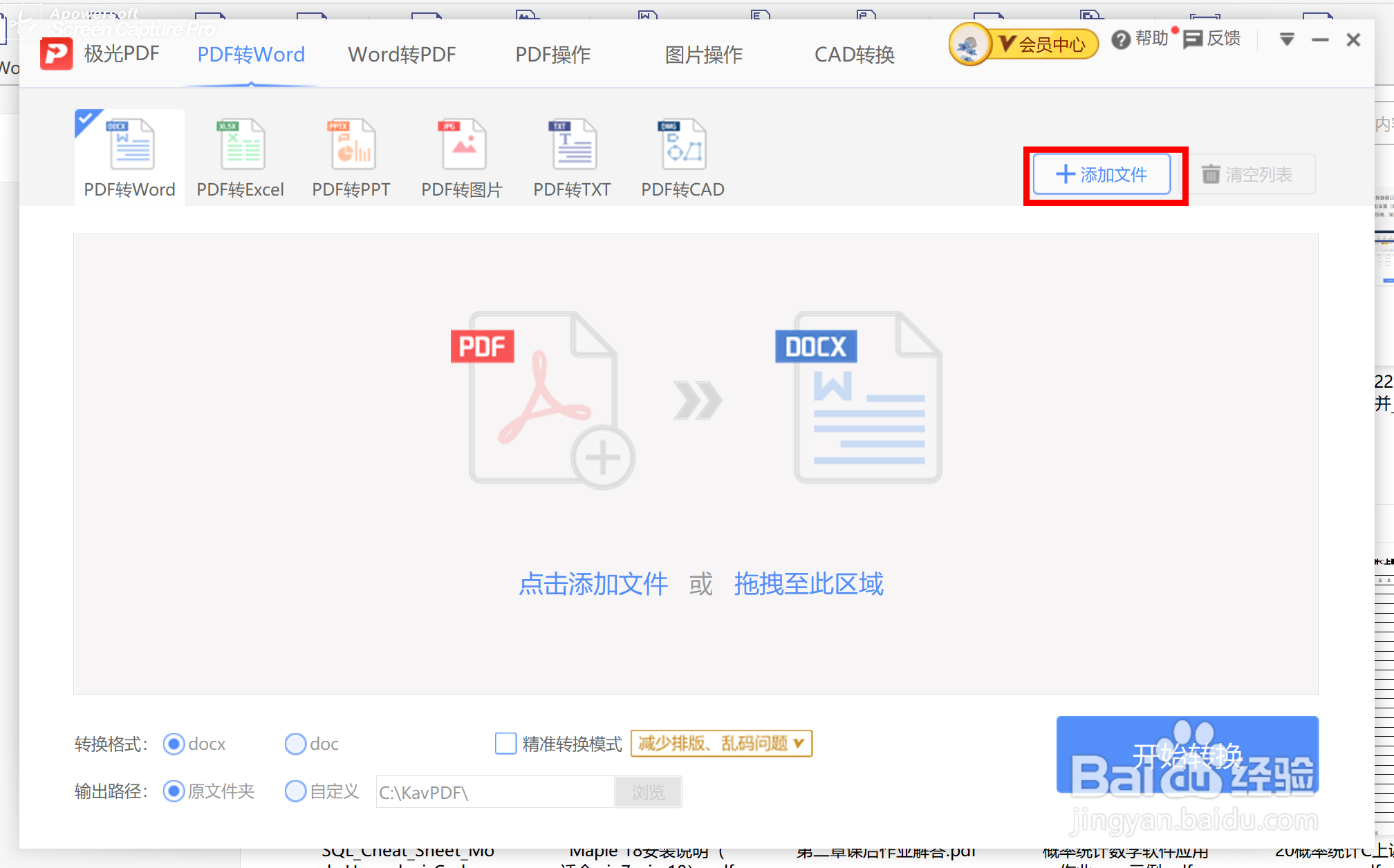Switch to the Word转PDF tab
The width and height of the screenshot is (1394, 868).
coord(402,55)
